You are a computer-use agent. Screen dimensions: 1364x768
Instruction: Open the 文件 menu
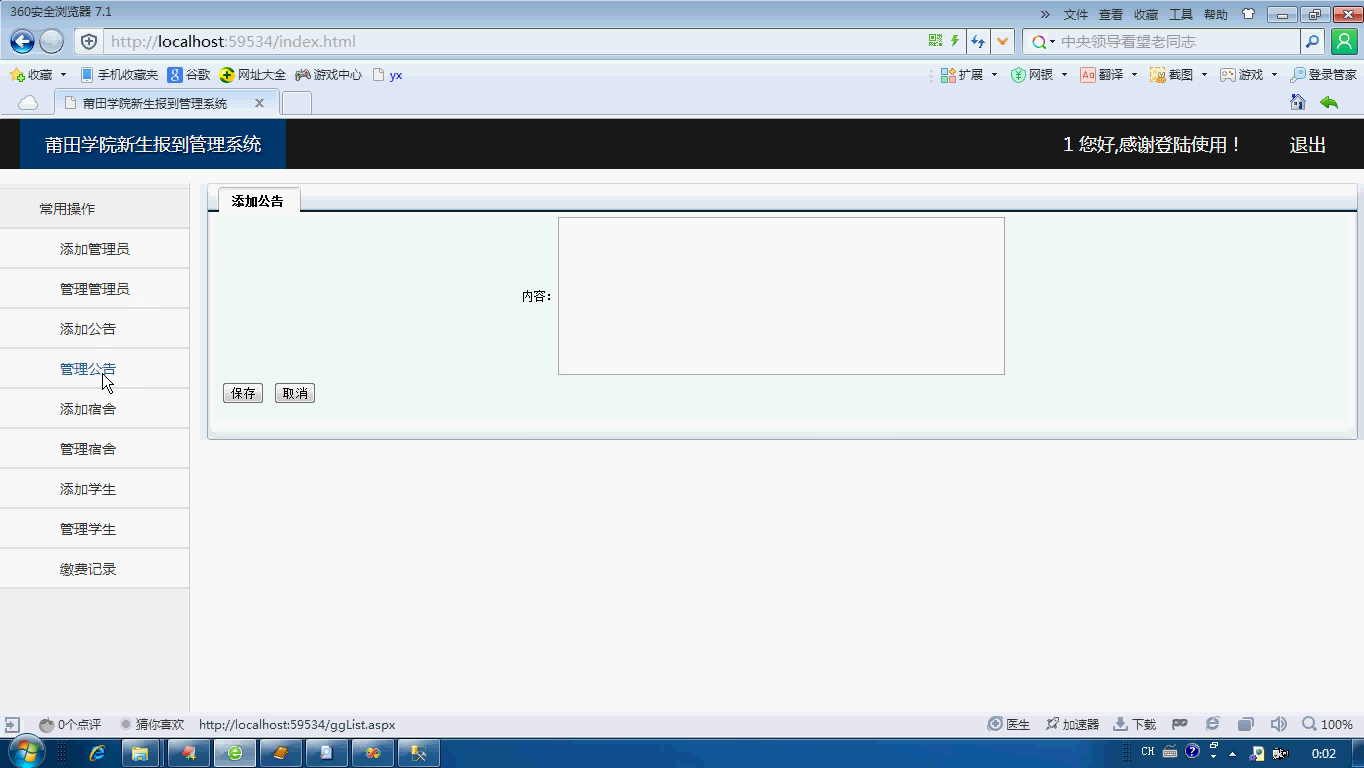1075,14
